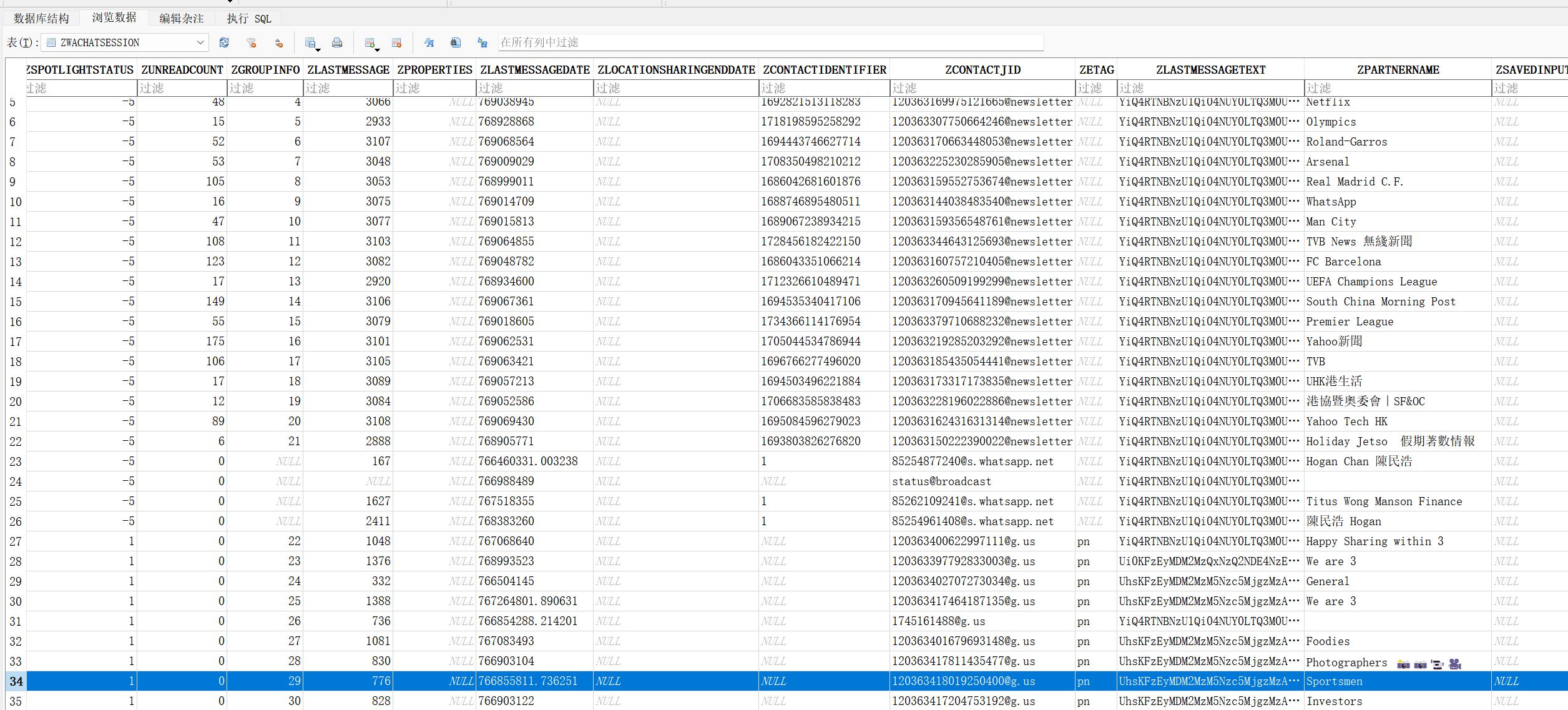The height and width of the screenshot is (710, 1568).
Task: Click the find in cells icon
Action: [x=456, y=42]
